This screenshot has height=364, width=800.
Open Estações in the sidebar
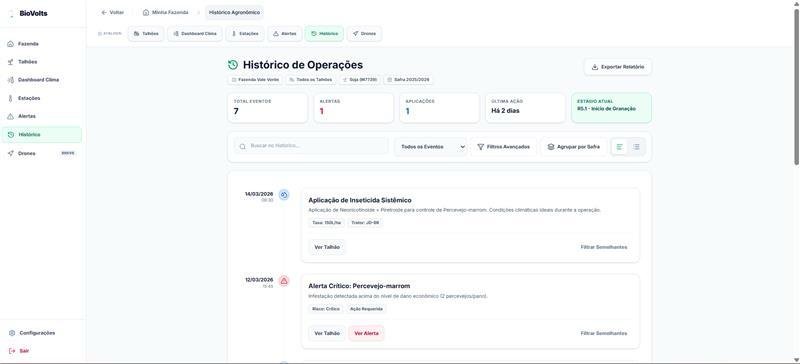point(41,98)
